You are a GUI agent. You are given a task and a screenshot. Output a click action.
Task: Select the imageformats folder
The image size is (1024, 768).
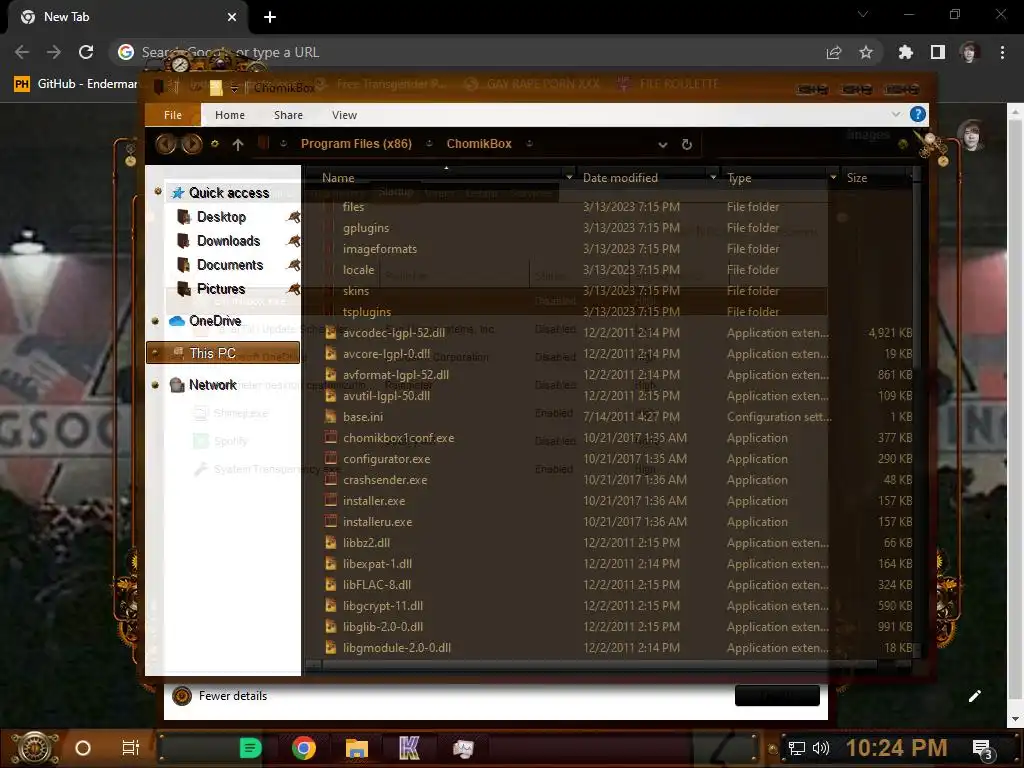pos(379,249)
